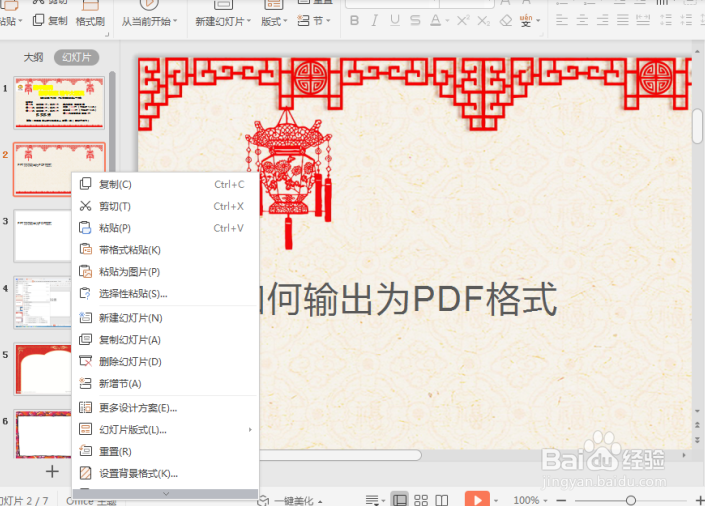
Task: Clear formatting with eraser icon
Action: pos(506,21)
